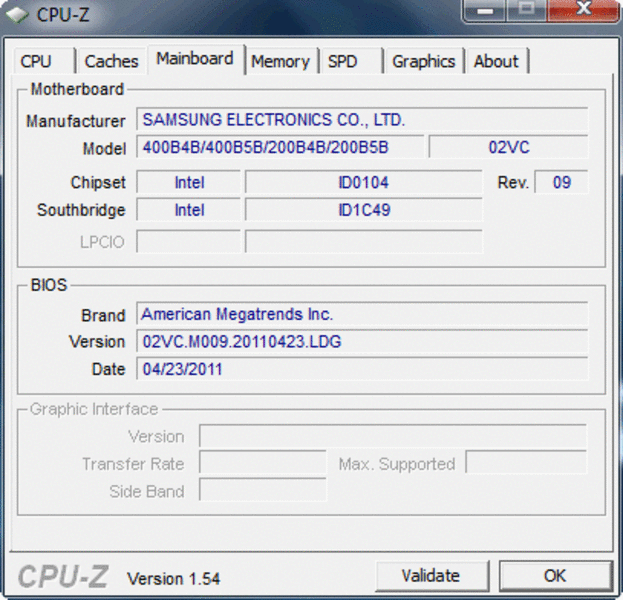Select the Mainboard tab
This screenshot has width=623, height=600.
coord(195,59)
